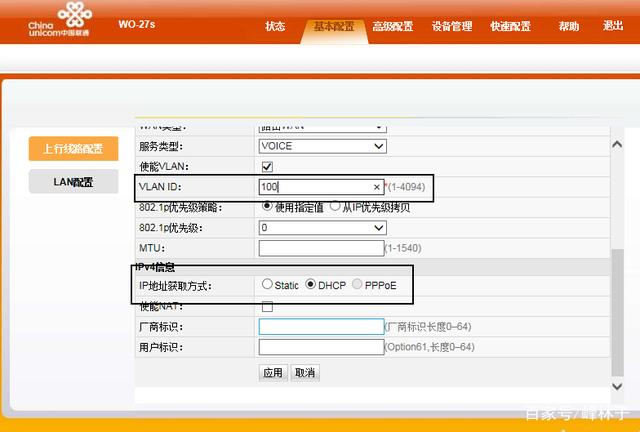Clear the VLAN ID field with the X
Viewport: 640px width, 432px height.
[x=376, y=187]
